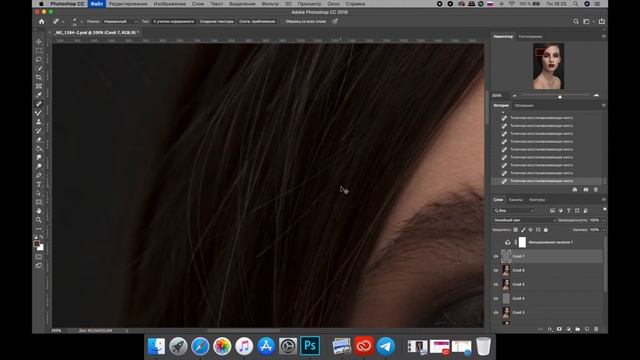Select the Gradient tool
640x360 pixels.
pyautogui.click(x=39, y=149)
